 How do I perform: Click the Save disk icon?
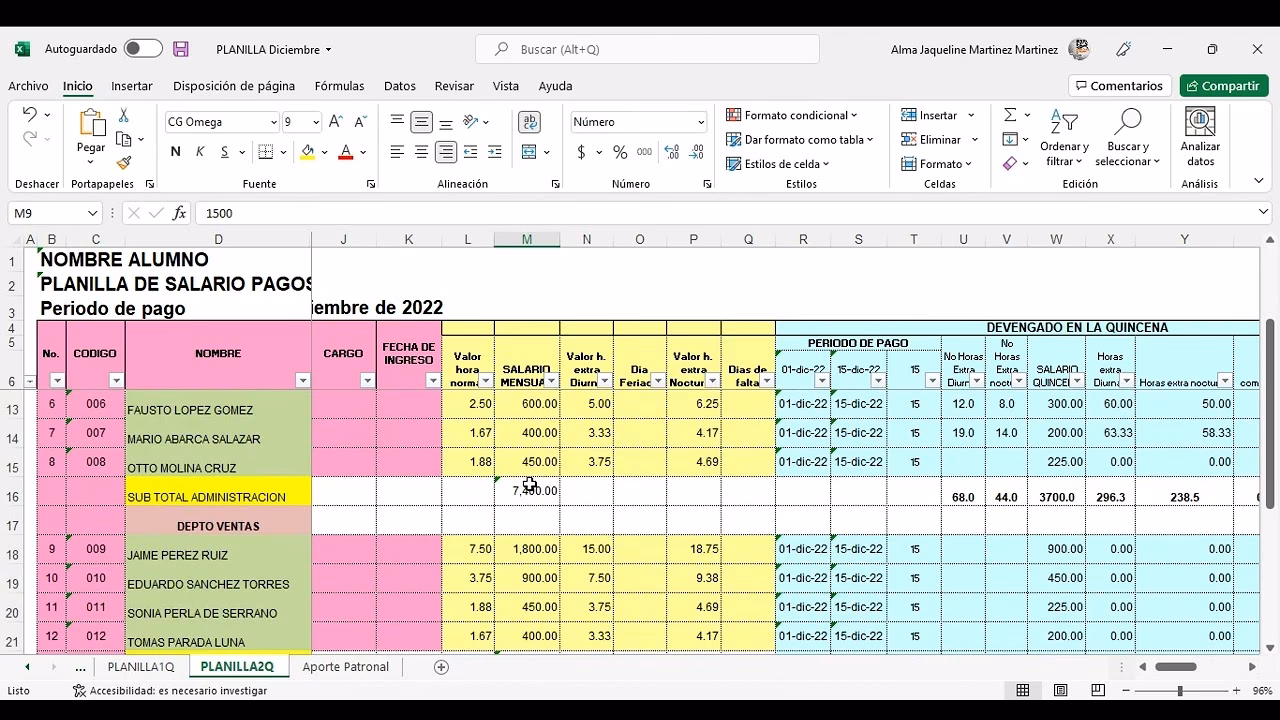tap(181, 49)
